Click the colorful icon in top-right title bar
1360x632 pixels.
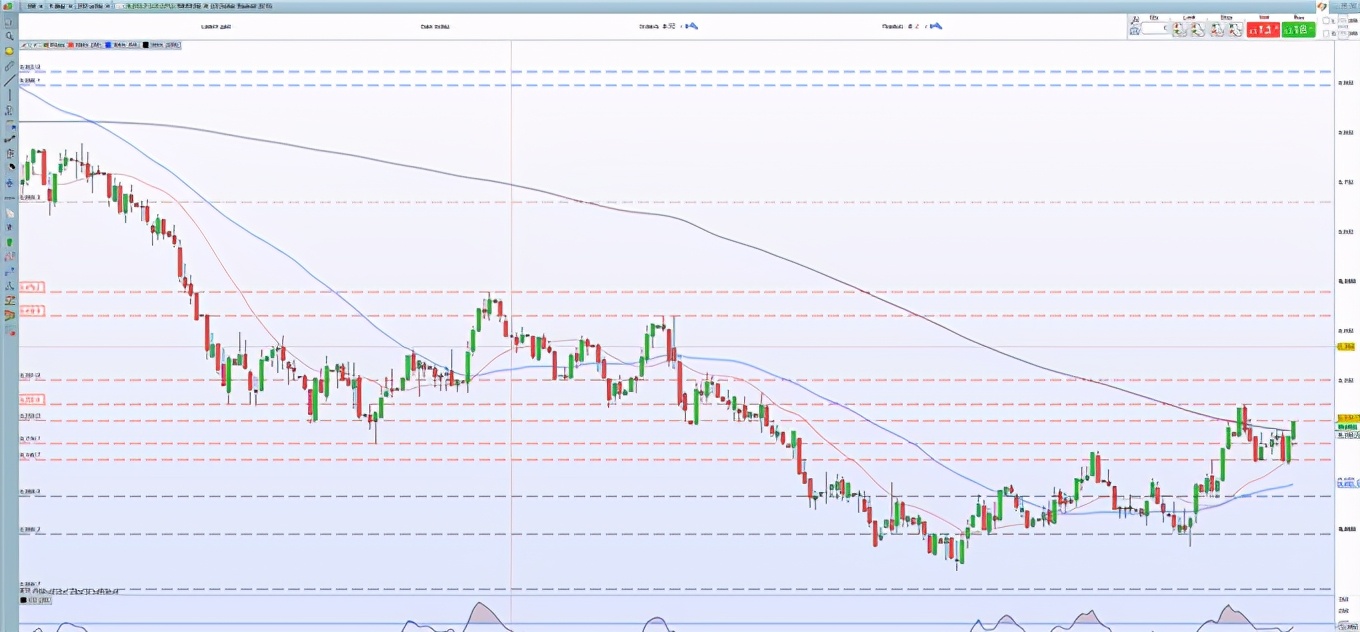pyautogui.click(x=1322, y=7)
